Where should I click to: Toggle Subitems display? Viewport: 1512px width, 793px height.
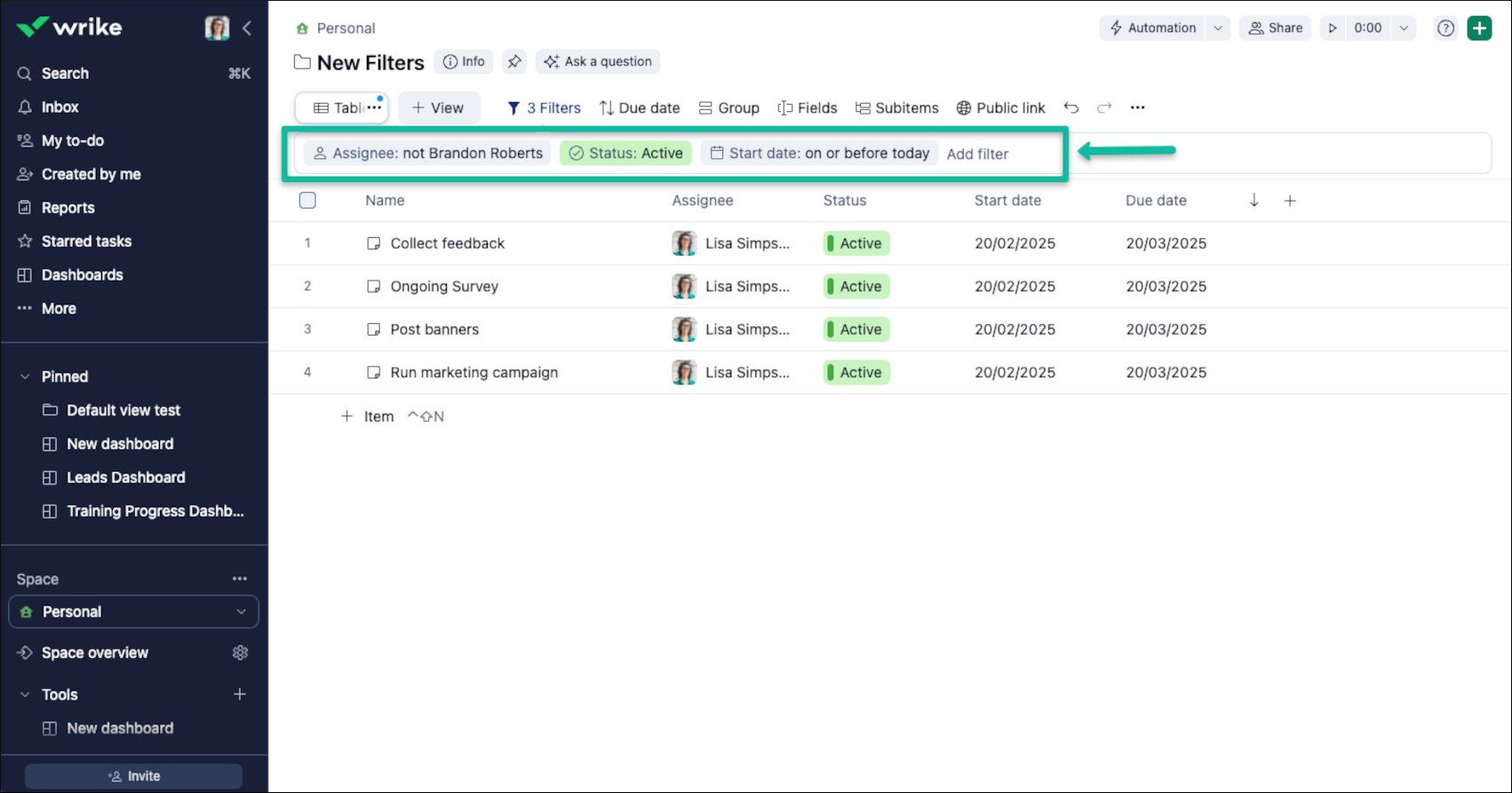tap(896, 107)
